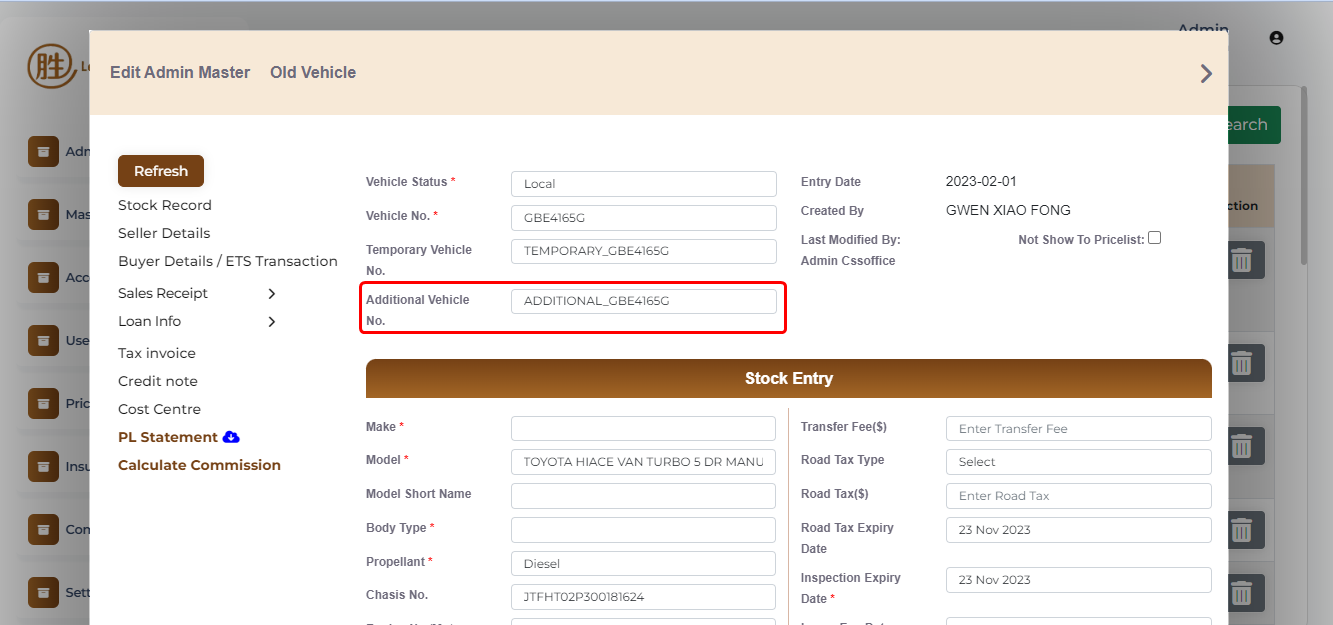This screenshot has width=1333, height=625.
Task: Expand the Sales Receipt submenu
Action: 271,294
